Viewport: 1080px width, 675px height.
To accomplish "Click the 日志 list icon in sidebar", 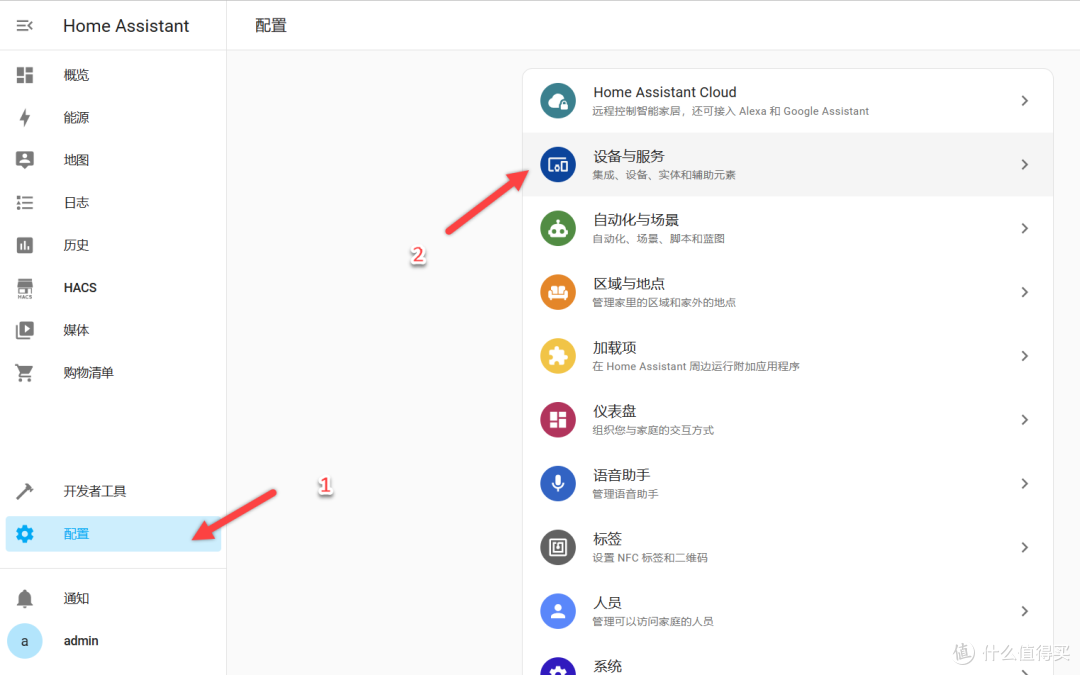I will tap(25, 202).
